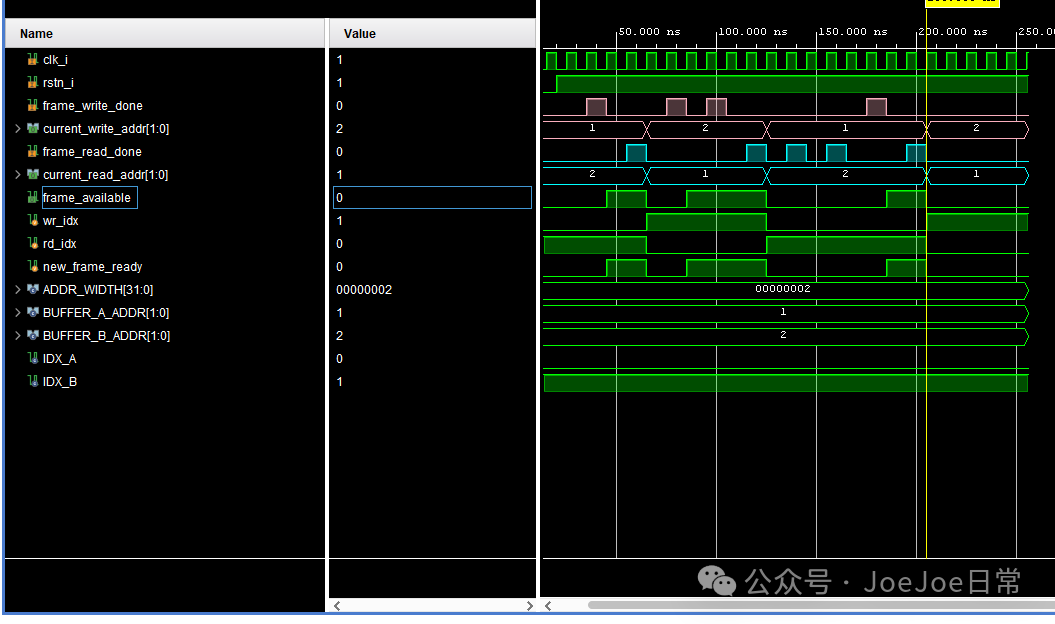Click the 100.000 ns ruler mark
Image resolution: width=1055 pixels, height=624 pixels.
(x=752, y=32)
